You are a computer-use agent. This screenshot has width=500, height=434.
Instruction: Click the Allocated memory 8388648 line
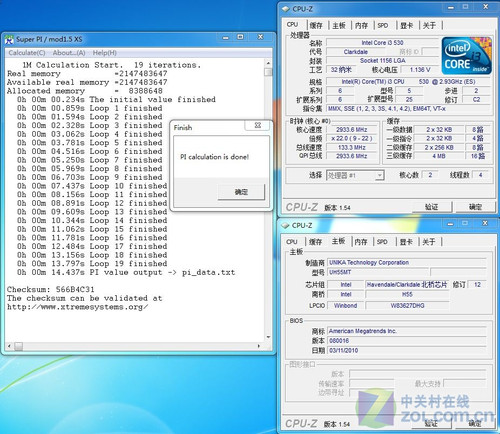tap(85, 91)
